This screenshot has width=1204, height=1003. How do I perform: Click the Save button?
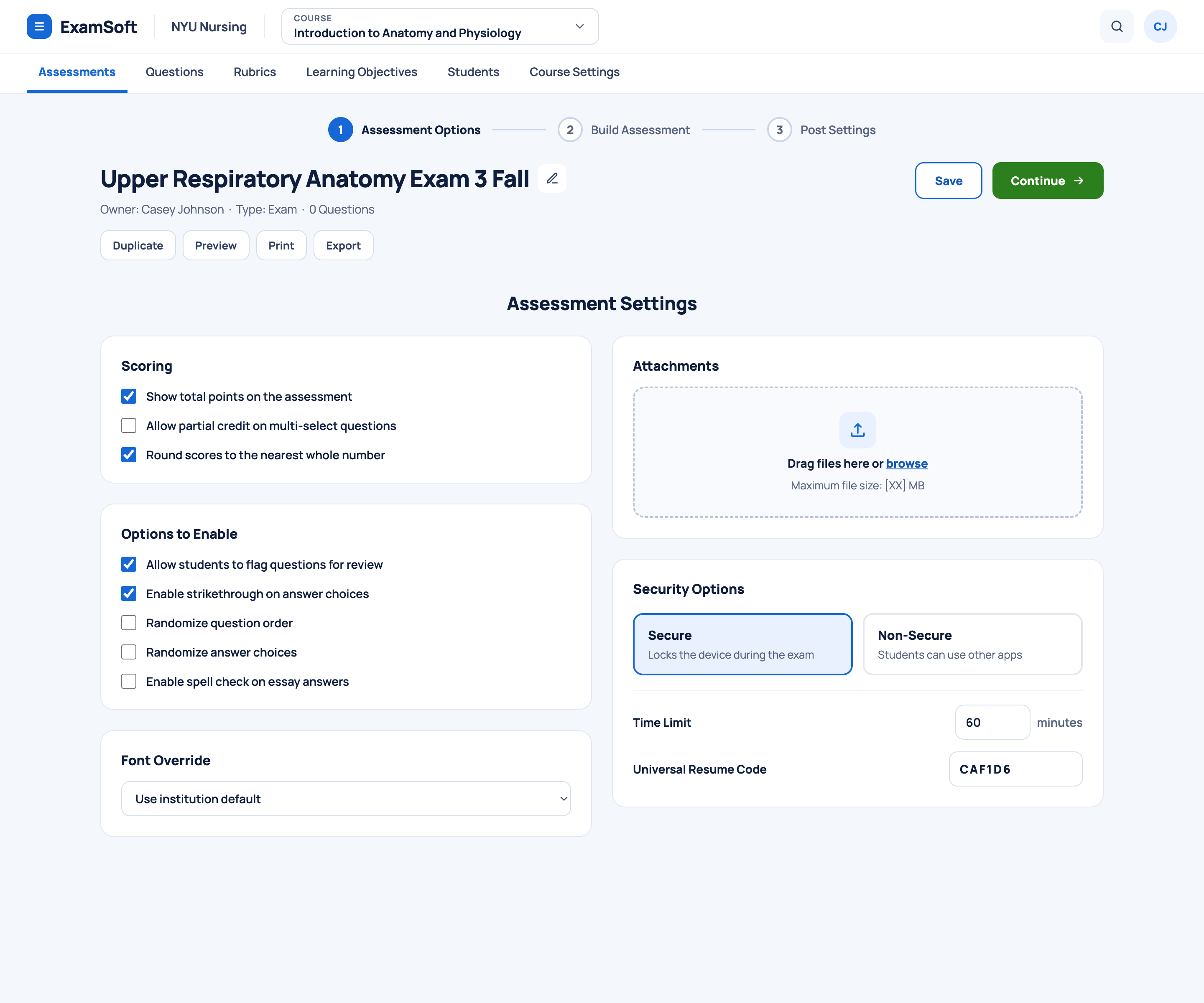(x=948, y=181)
